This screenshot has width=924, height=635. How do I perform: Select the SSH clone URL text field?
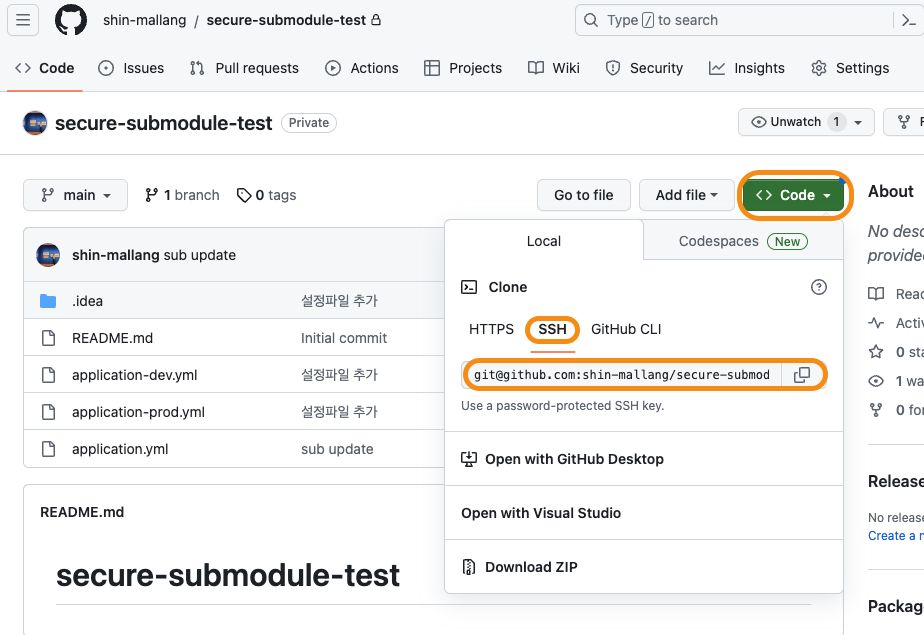621,375
